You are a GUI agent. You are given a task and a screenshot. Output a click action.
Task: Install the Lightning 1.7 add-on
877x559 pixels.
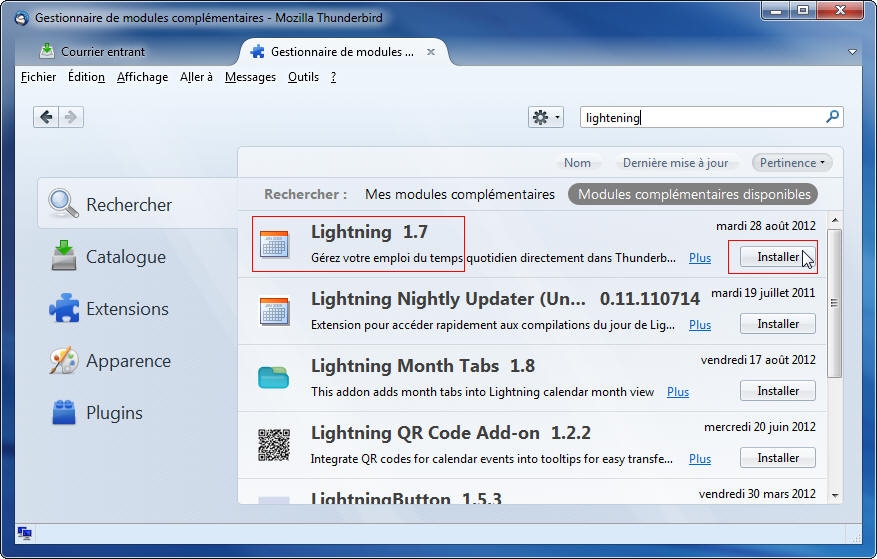[x=777, y=257]
